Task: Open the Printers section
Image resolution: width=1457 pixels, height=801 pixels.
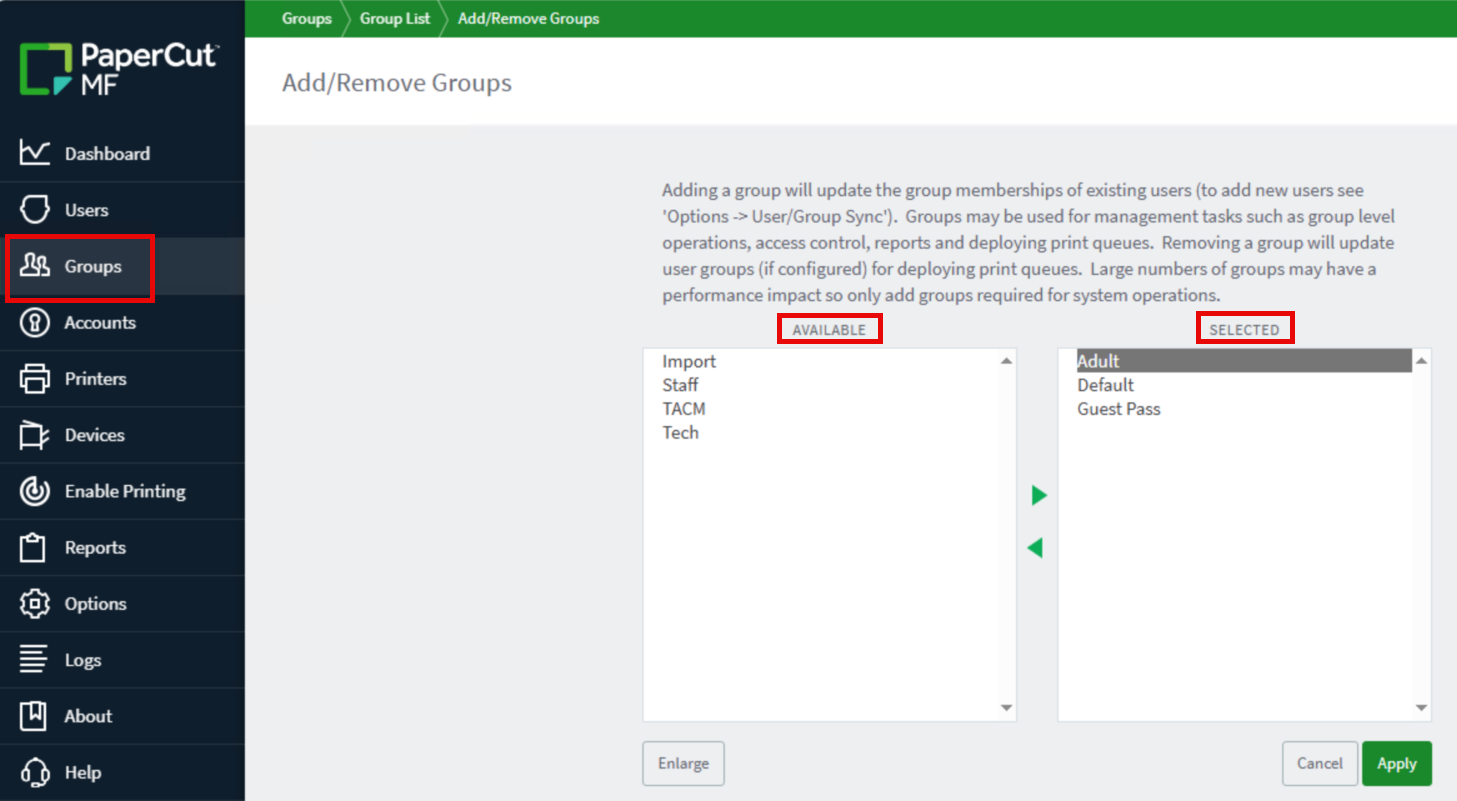Action: coord(96,379)
